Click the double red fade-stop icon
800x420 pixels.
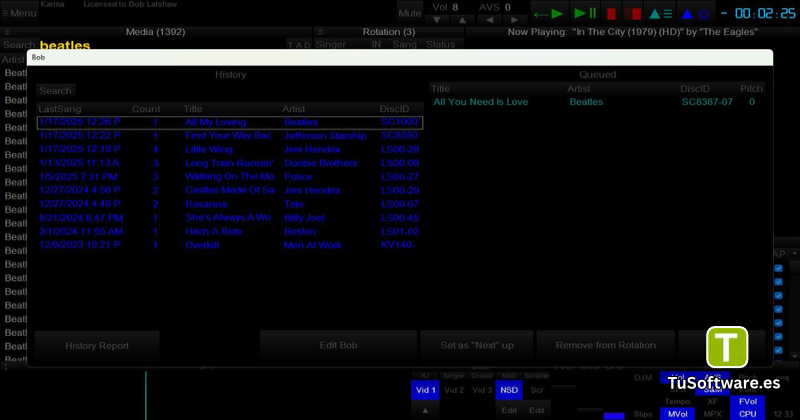point(633,14)
